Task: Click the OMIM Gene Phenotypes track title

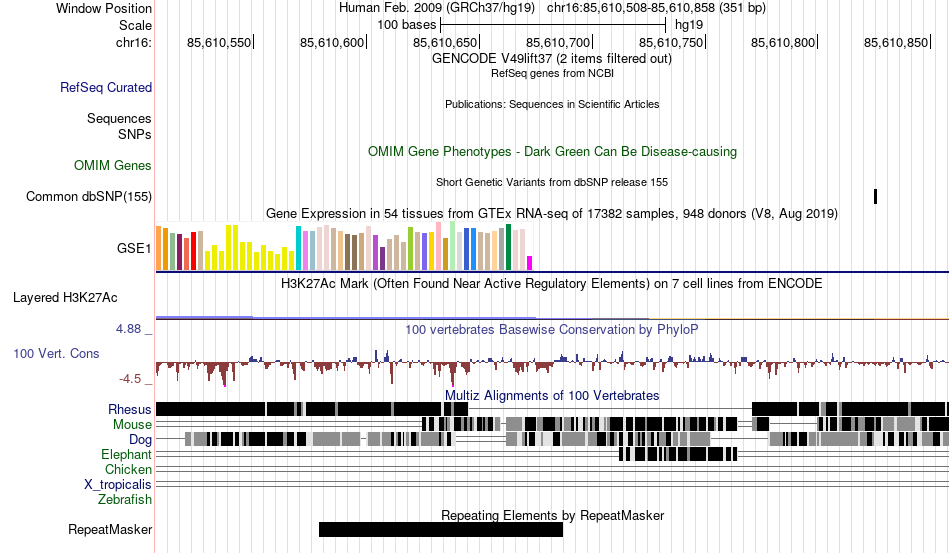Action: click(x=552, y=151)
